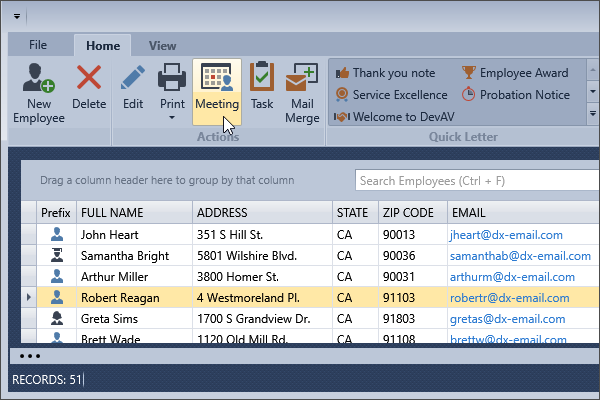Choose the Welcome to DevAV letter

[x=395, y=116]
